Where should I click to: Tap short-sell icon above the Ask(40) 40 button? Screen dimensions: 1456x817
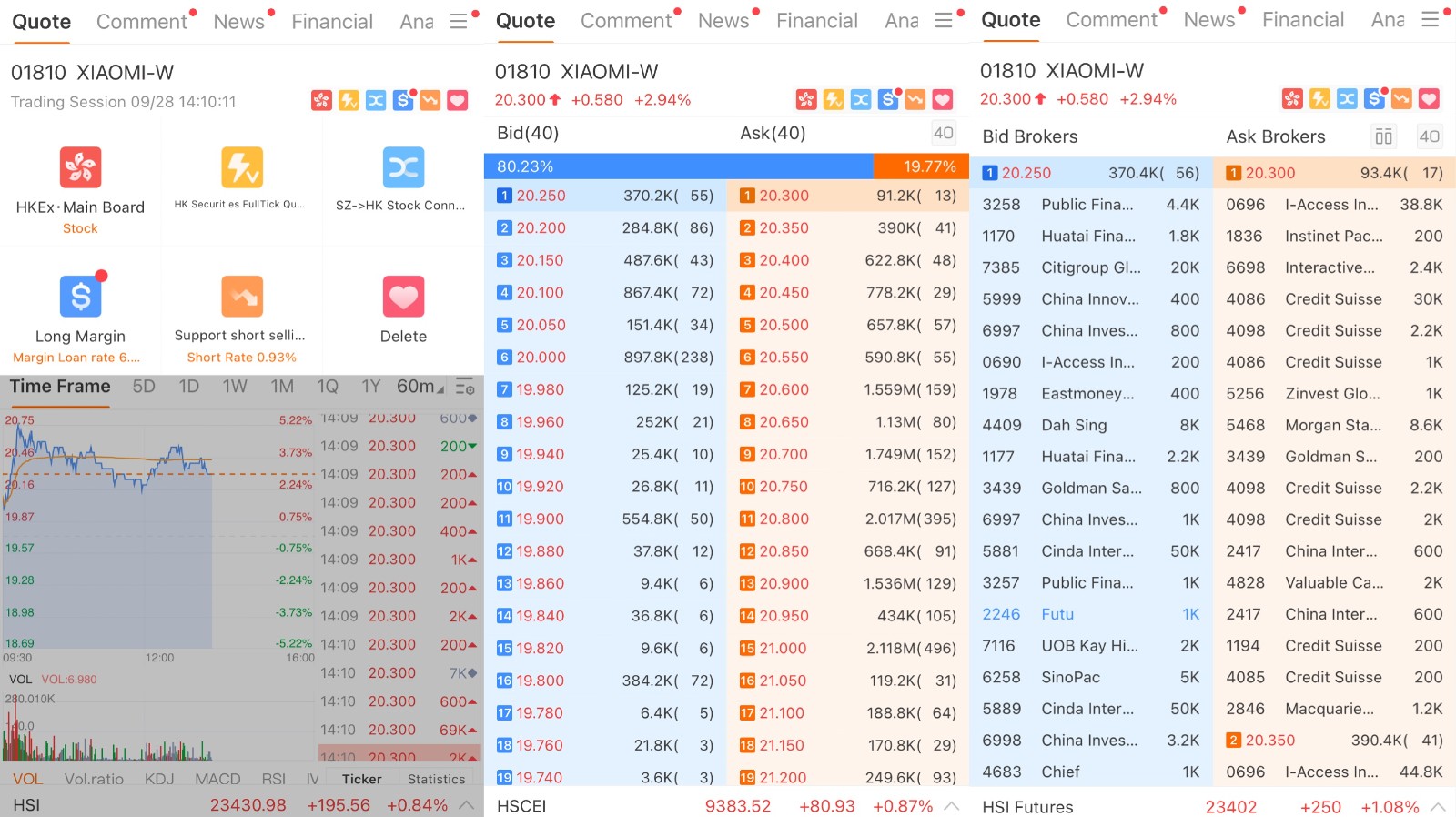click(915, 99)
